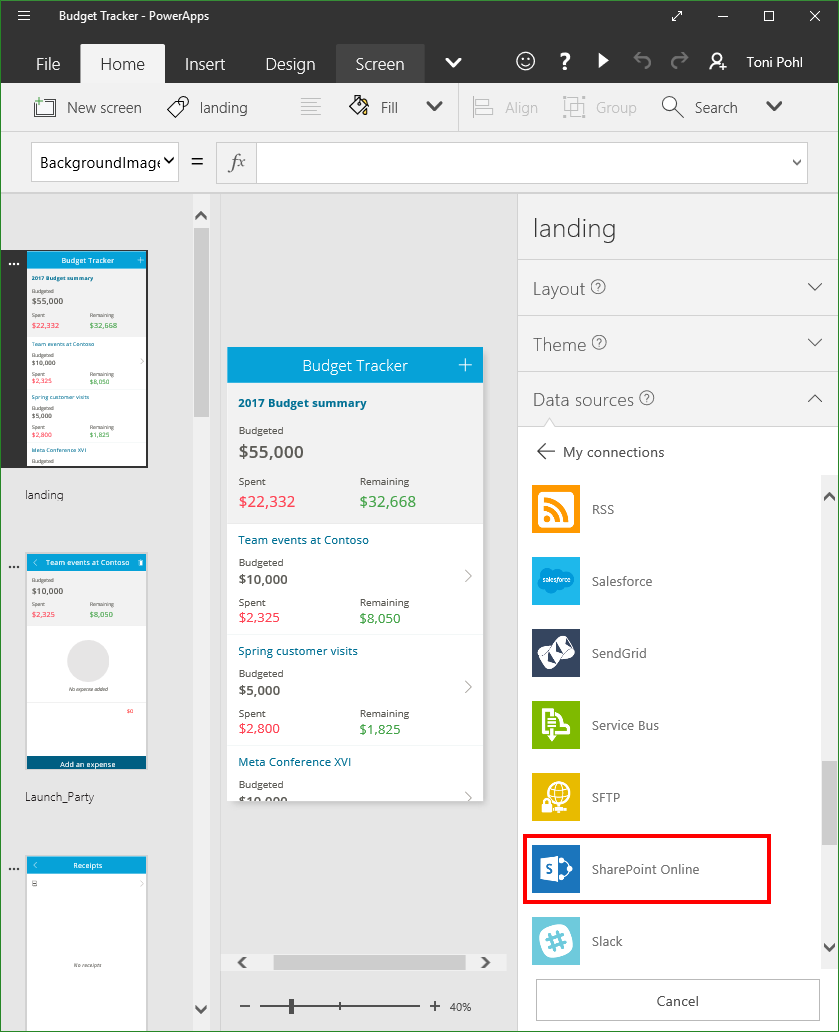Select the Fill paint bucket icon
839x1032 pixels.
(358, 106)
